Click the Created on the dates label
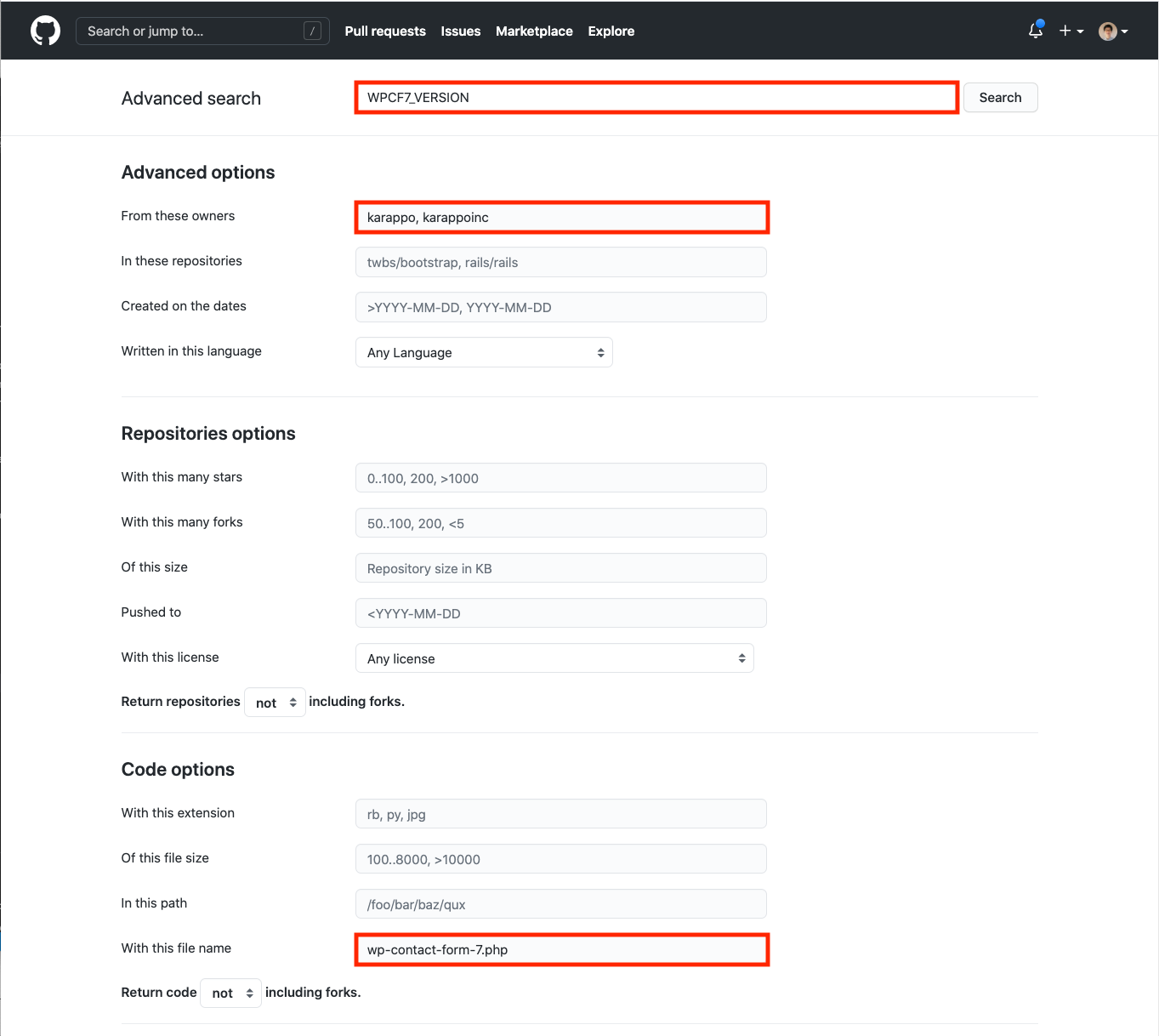Screen dimensions: 1159x1036 click(x=184, y=306)
